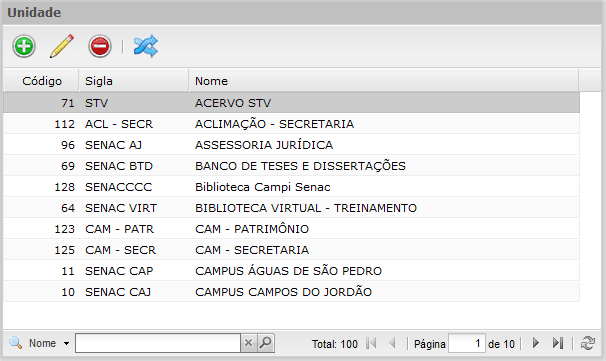Select the Biblioteca Campi Senac row
606x361 pixels.
(x=291, y=187)
